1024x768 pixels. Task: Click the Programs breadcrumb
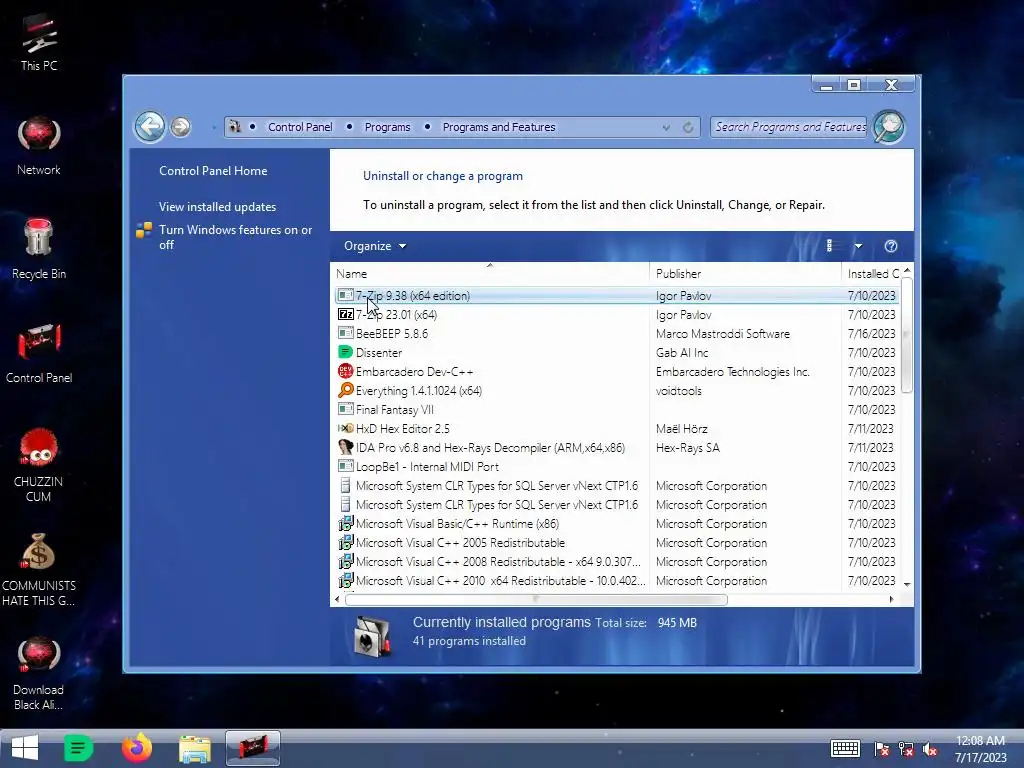pos(387,127)
